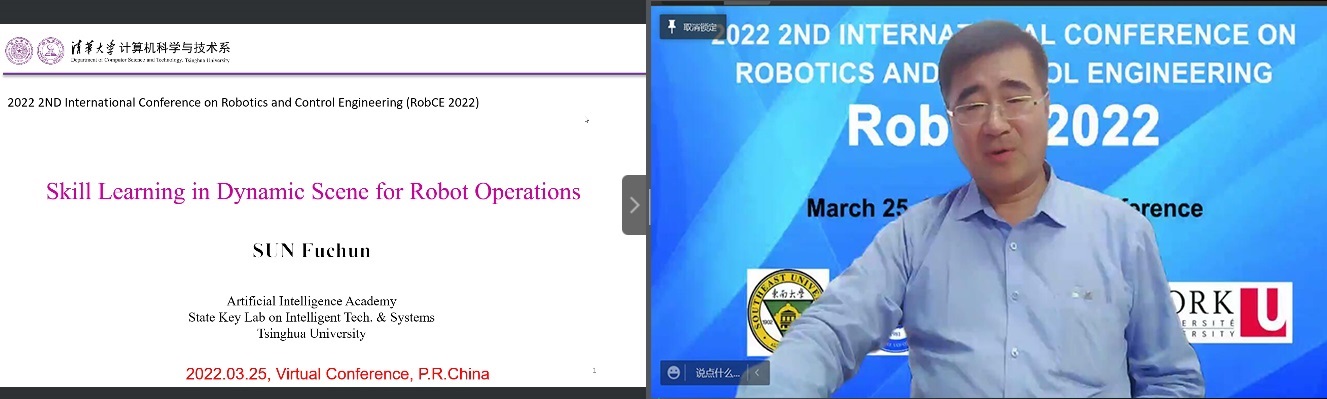Image resolution: width=1327 pixels, height=399 pixels.
Task: Click the Tsinghua University affiliation line
Action: click(x=311, y=334)
